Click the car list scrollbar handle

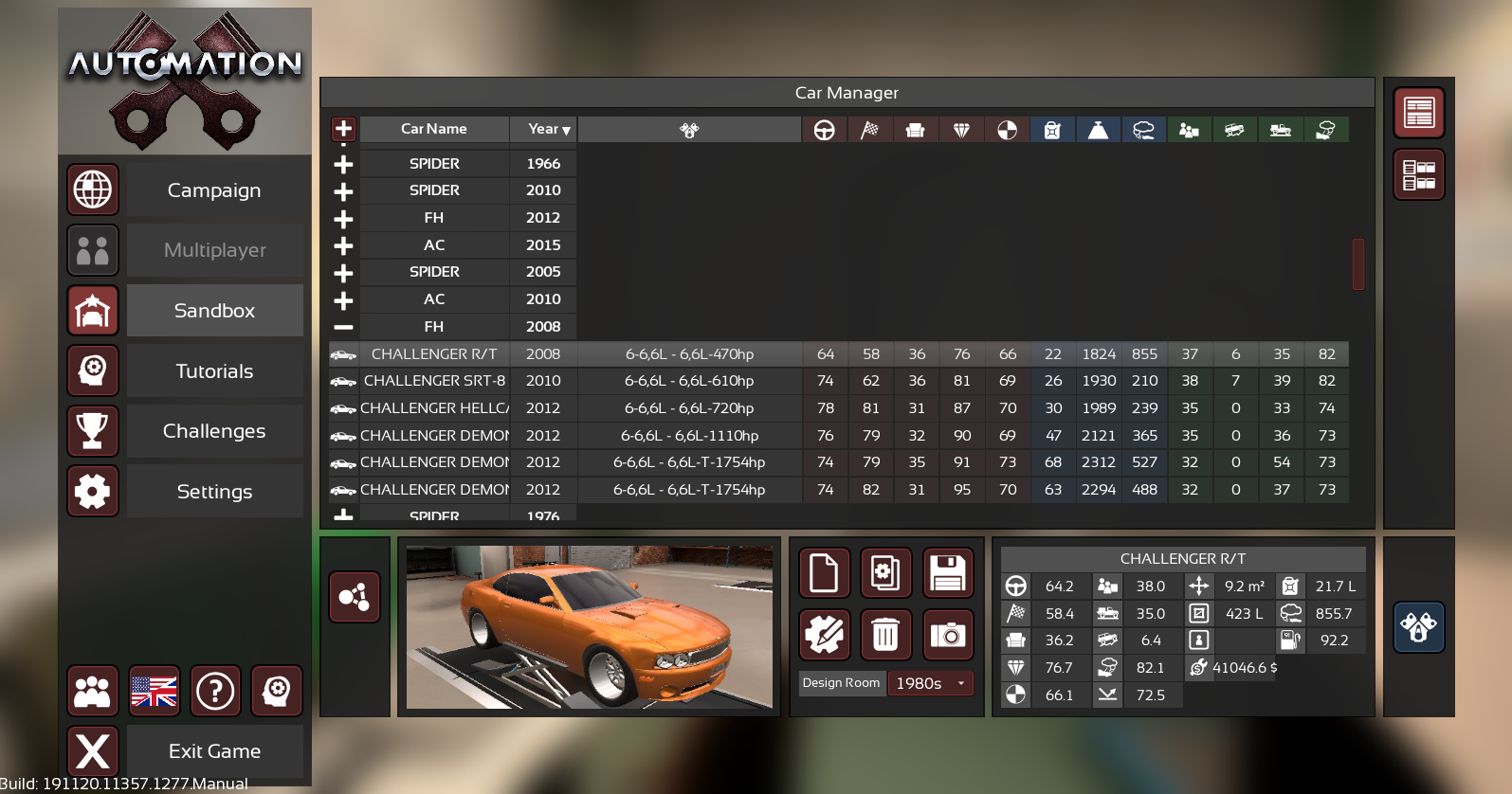coord(1358,264)
